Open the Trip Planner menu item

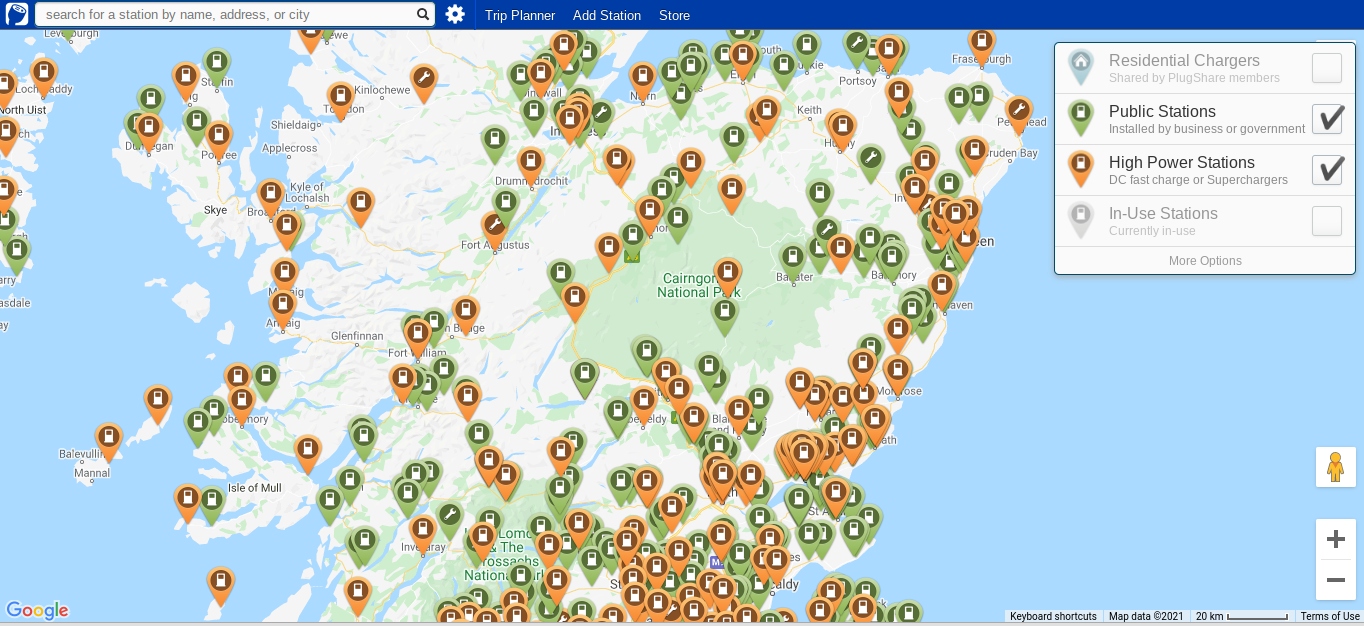pos(520,15)
